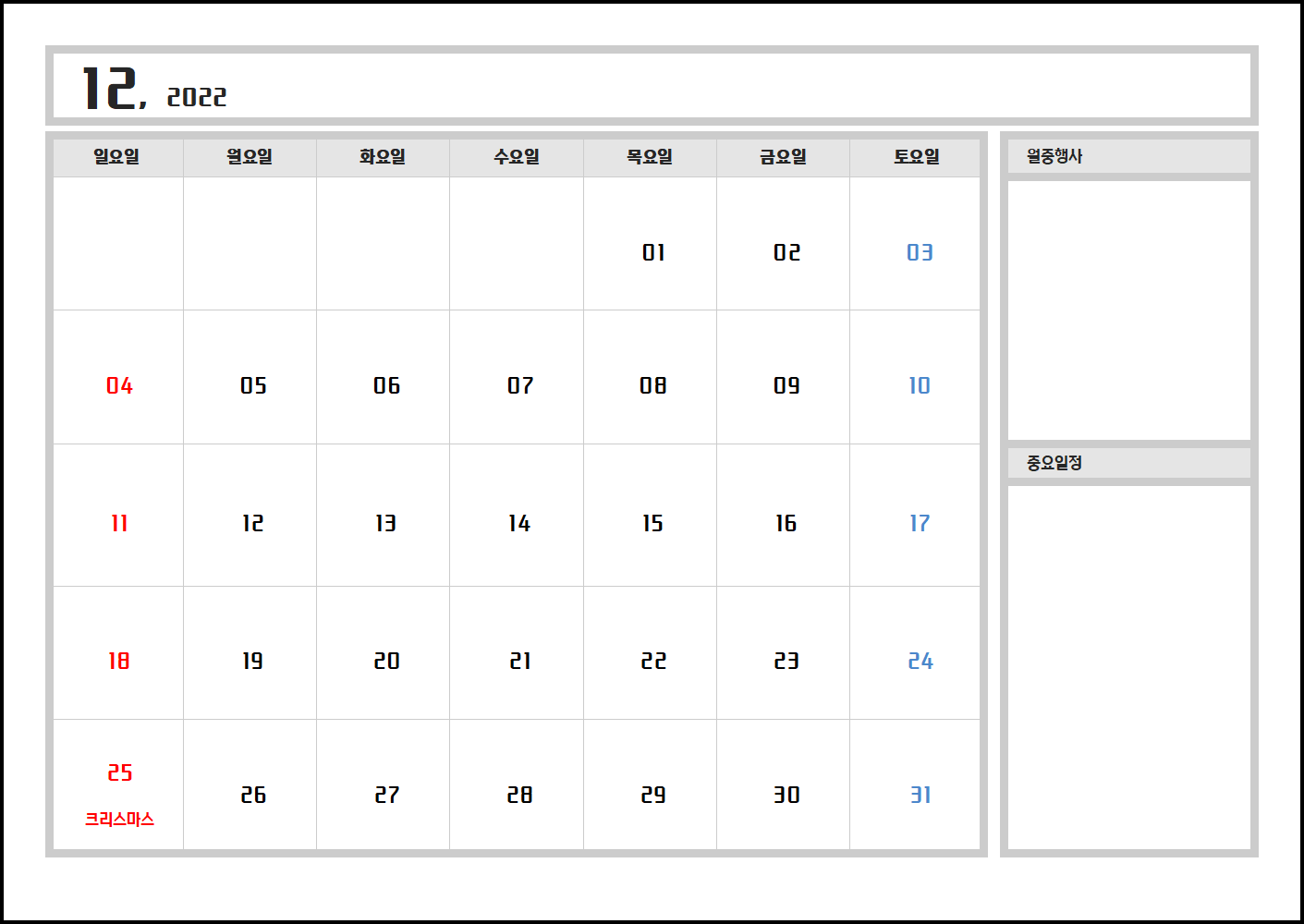The height and width of the screenshot is (924, 1304).
Task: Click the large month number 12 in the header
Action: coord(109,89)
